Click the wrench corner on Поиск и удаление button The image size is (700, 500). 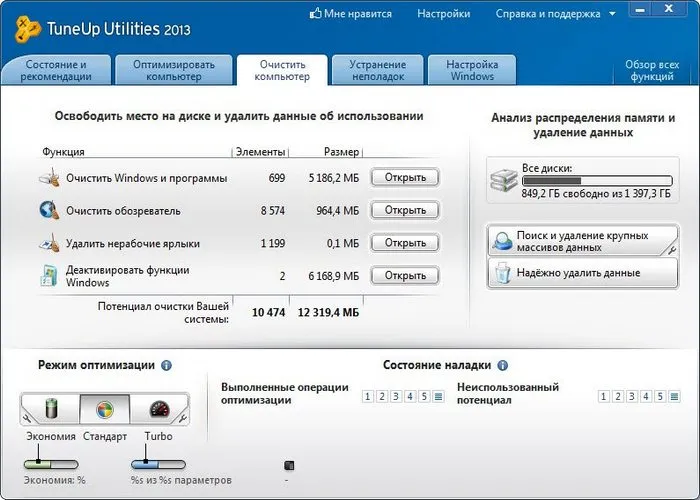pyautogui.click(x=671, y=250)
